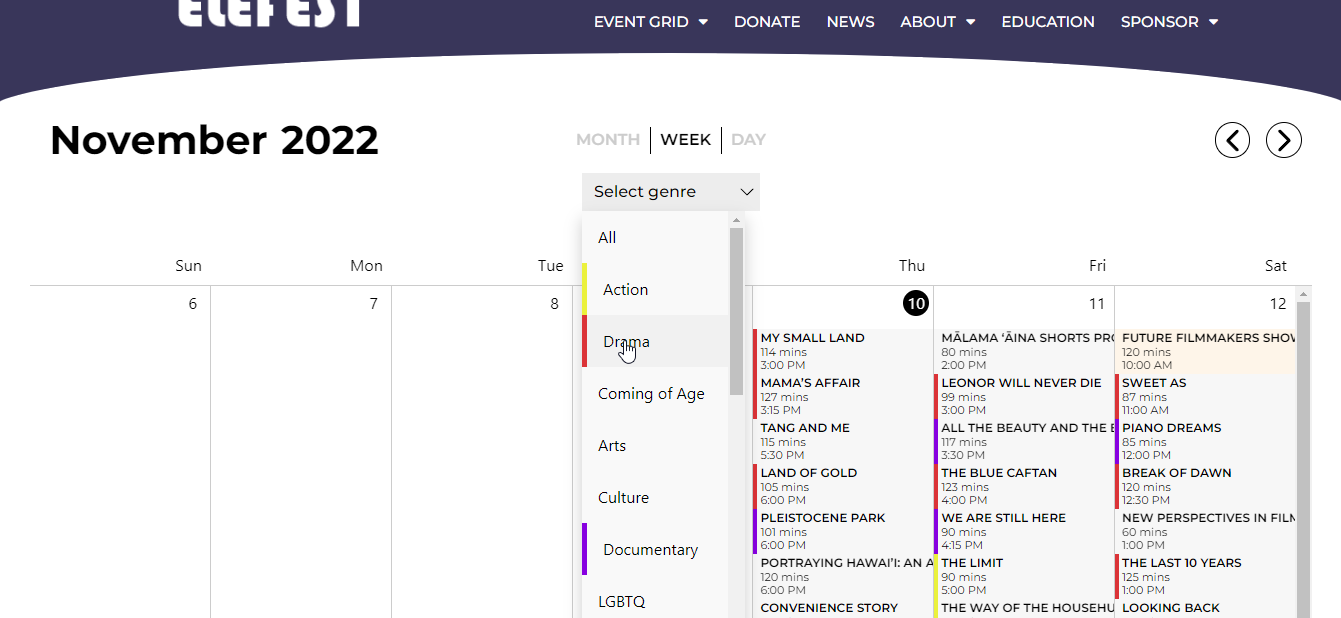This screenshot has height=618, width=1341.
Task: Open the Select genre dropdown
Action: [x=670, y=192]
